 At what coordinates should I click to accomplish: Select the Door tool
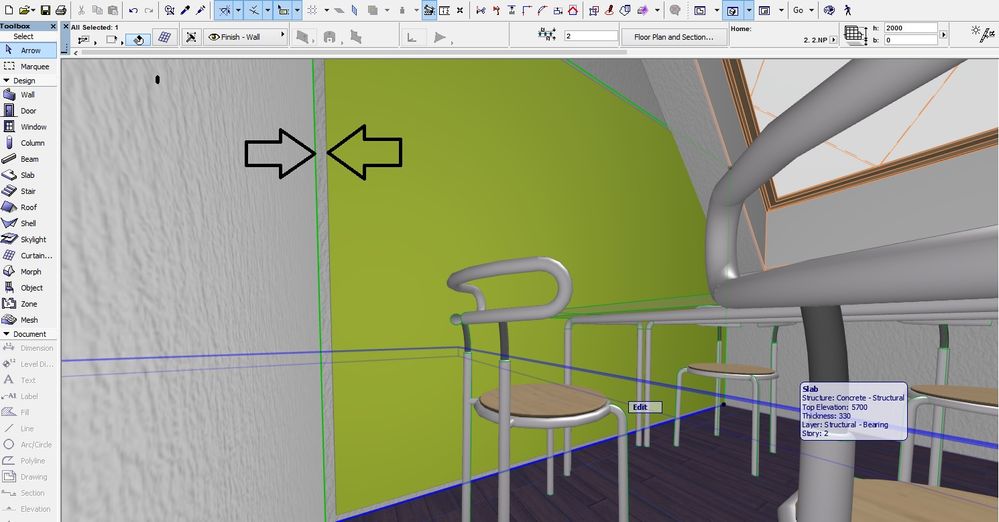tap(28, 110)
